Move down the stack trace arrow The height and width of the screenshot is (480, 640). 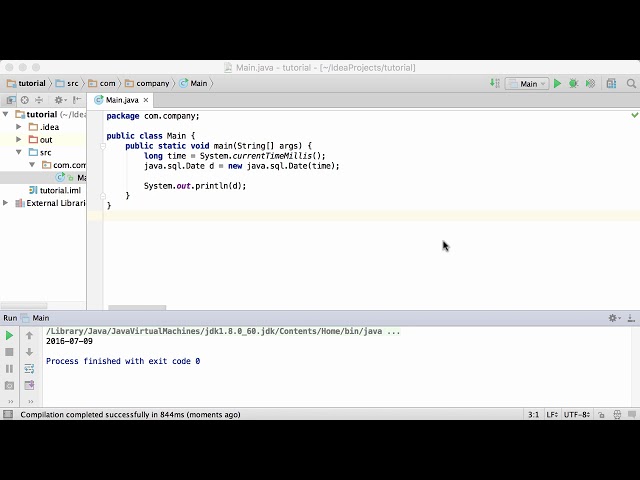coord(29,352)
